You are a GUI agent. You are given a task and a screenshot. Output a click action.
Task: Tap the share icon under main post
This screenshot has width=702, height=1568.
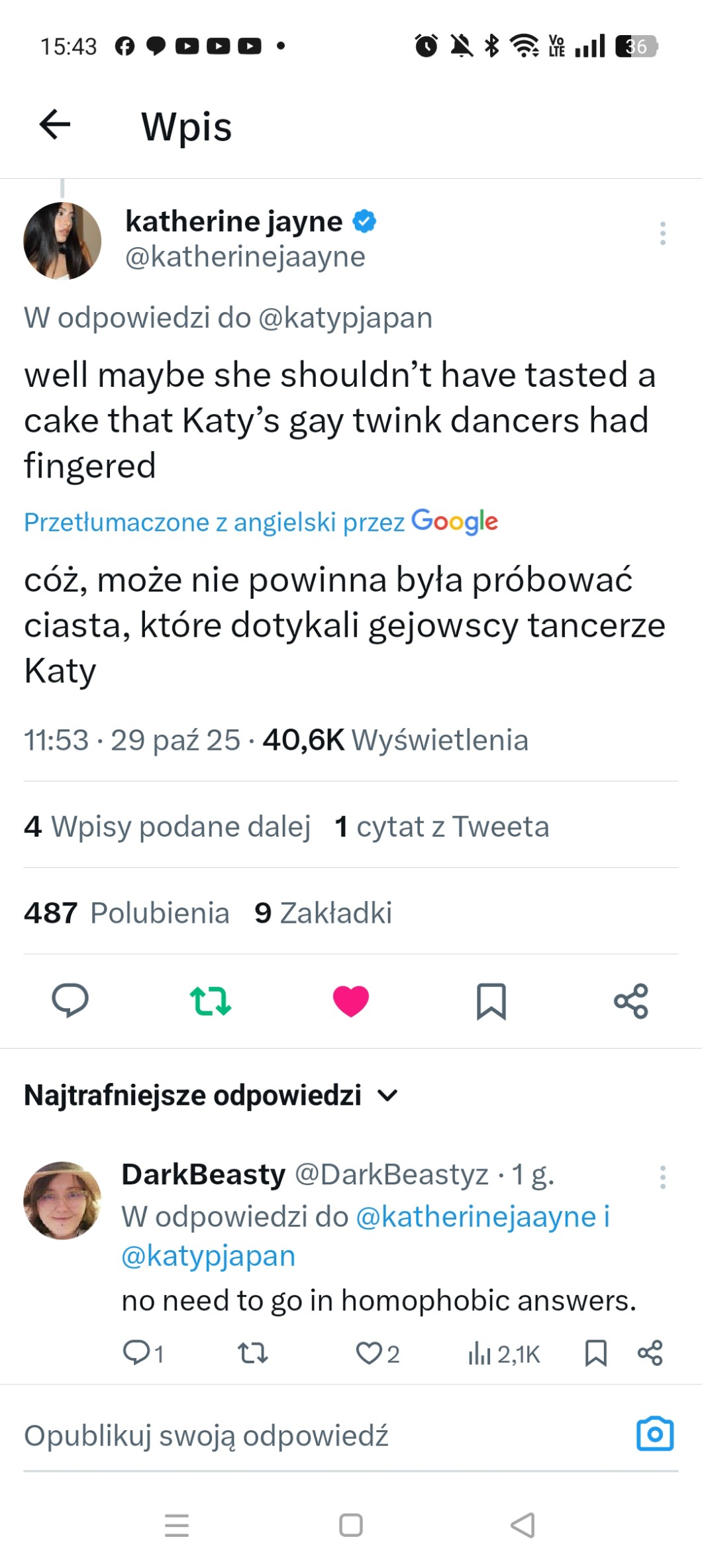point(631,1000)
